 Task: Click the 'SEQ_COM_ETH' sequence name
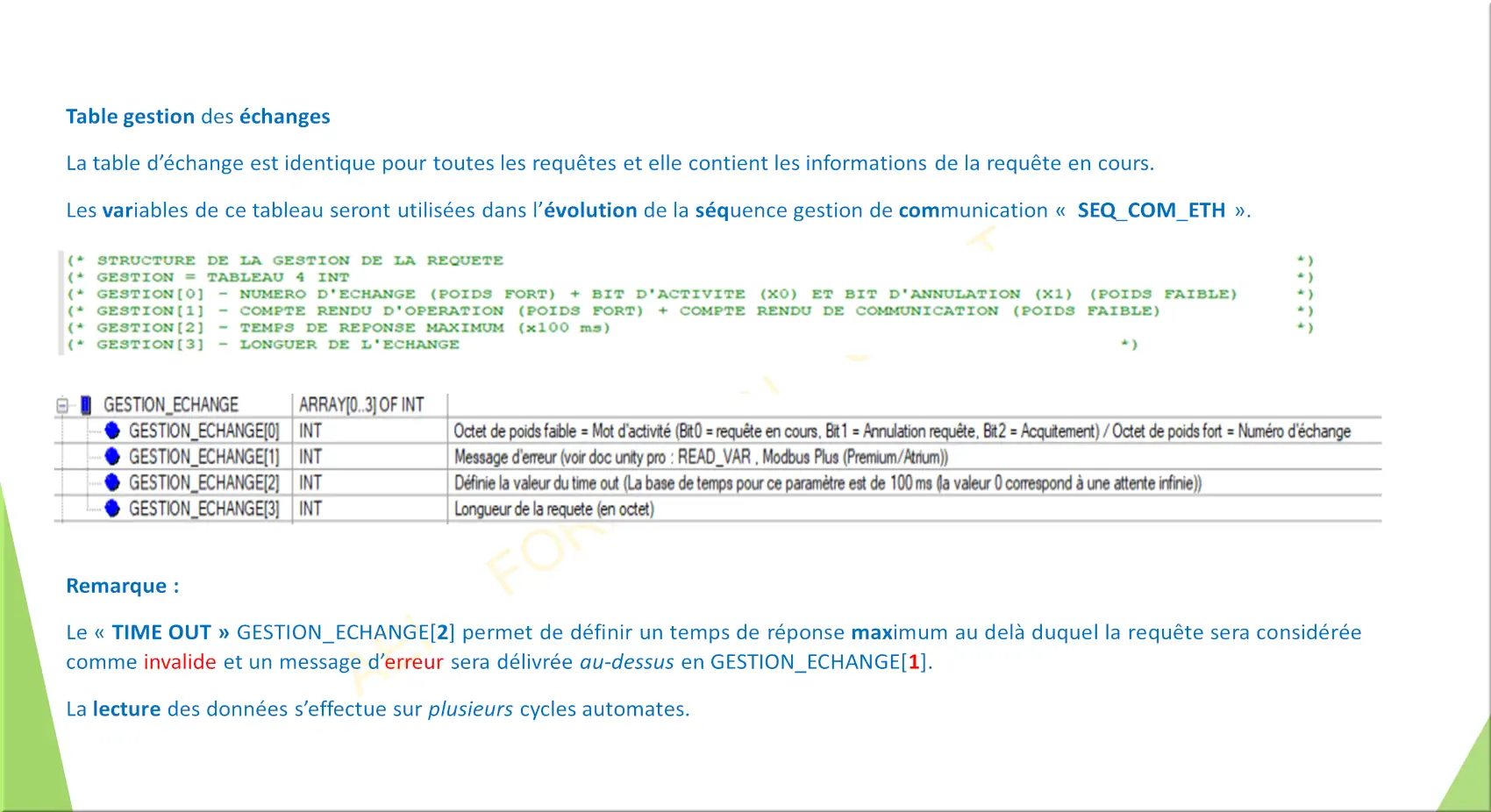(x=1151, y=210)
